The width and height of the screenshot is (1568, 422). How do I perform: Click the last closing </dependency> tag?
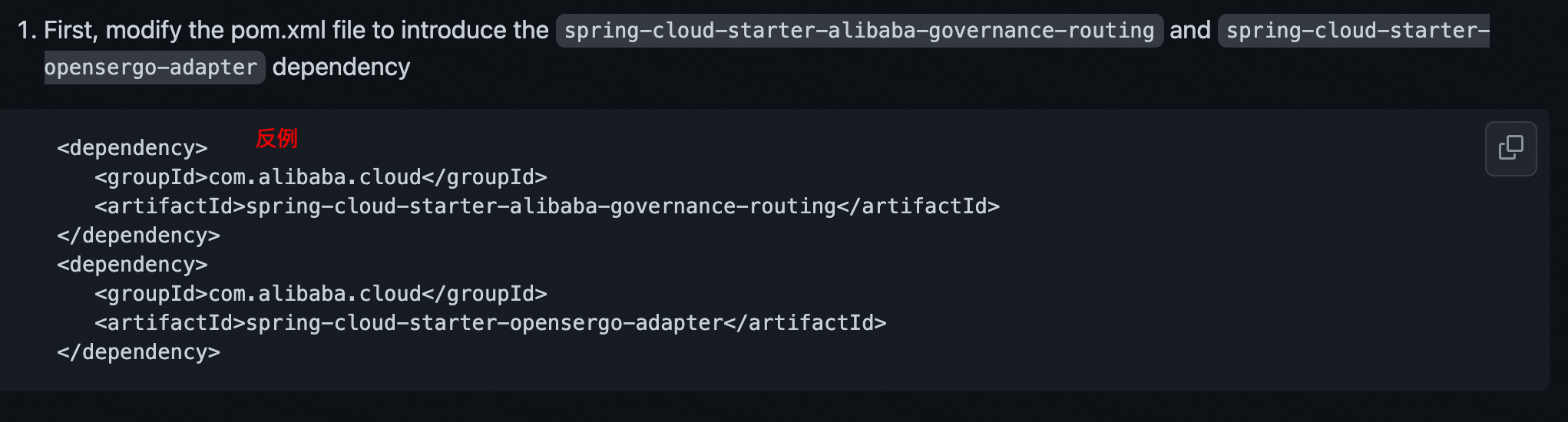click(x=138, y=352)
